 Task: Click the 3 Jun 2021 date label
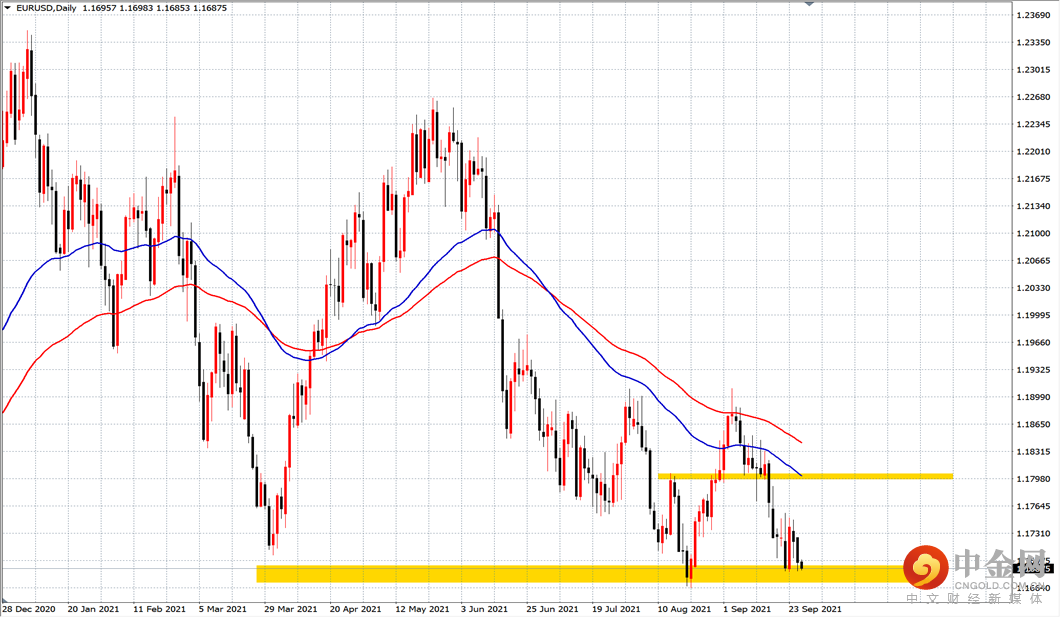(485, 609)
